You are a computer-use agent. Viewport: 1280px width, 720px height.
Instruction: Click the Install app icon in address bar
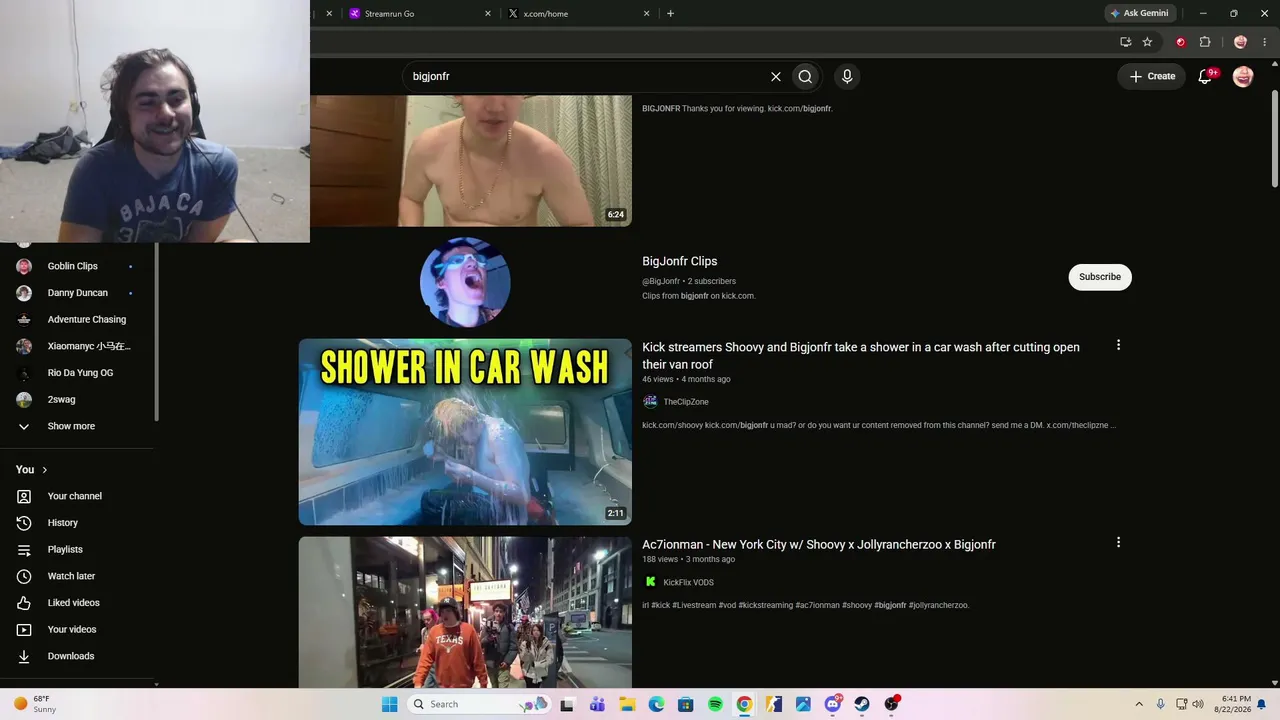click(1125, 42)
